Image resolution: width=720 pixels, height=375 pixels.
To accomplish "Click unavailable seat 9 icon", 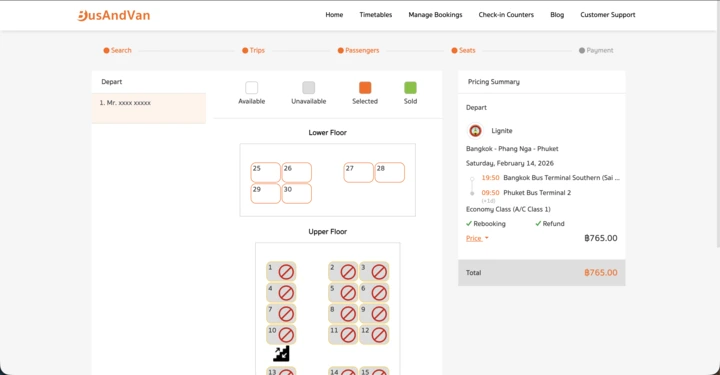I will [379, 314].
